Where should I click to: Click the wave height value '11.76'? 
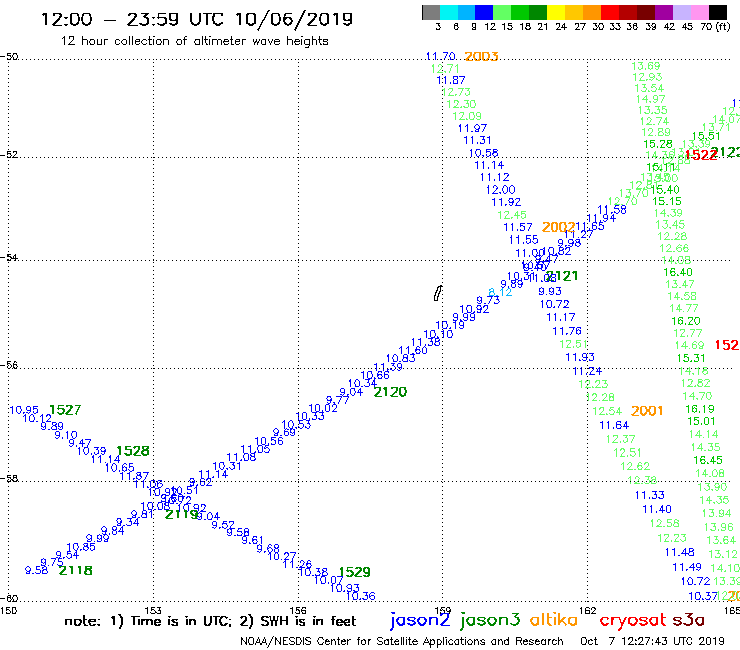[567, 331]
